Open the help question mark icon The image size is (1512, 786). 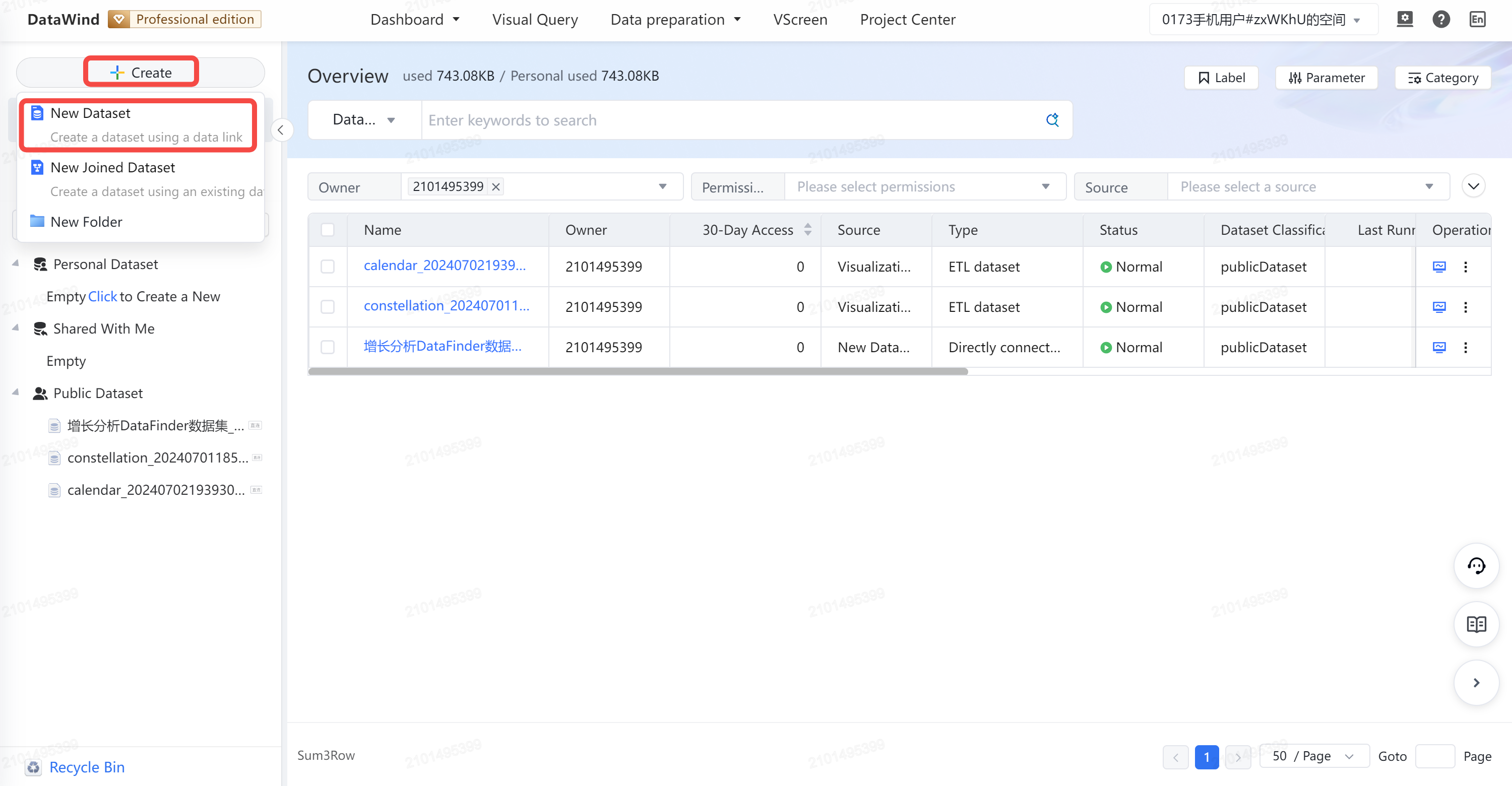coord(1441,19)
